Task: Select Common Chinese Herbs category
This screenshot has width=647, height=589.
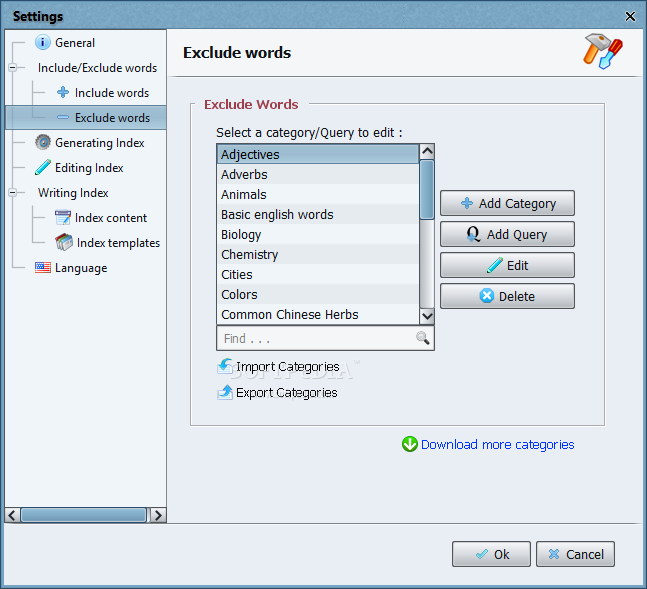Action: pos(318,314)
